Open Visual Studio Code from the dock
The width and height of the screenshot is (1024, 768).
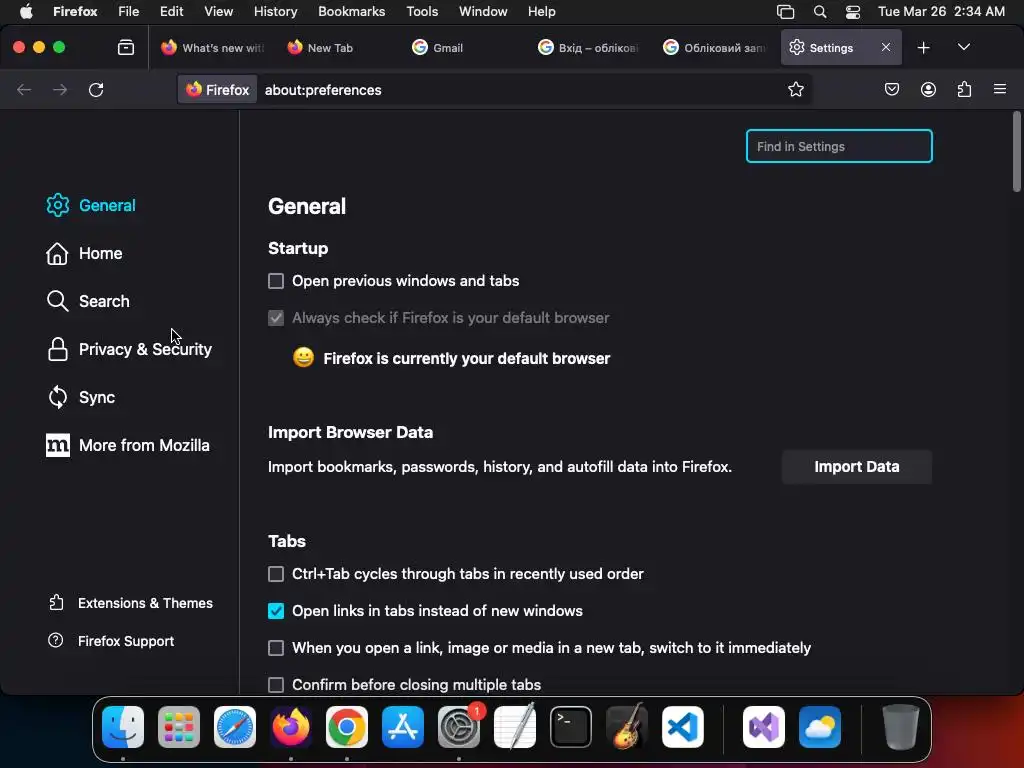683,727
